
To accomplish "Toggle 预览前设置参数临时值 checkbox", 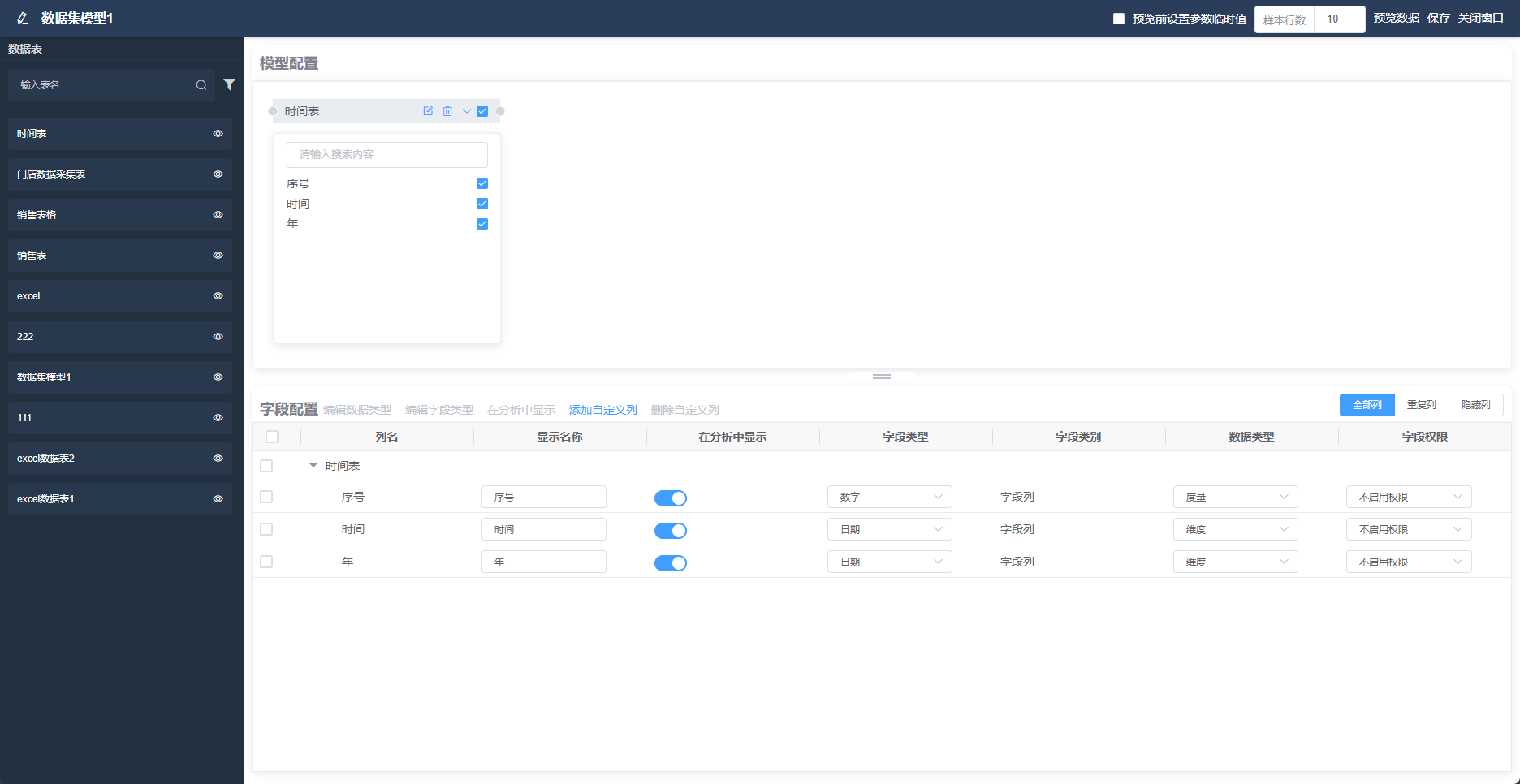I will [x=1119, y=19].
